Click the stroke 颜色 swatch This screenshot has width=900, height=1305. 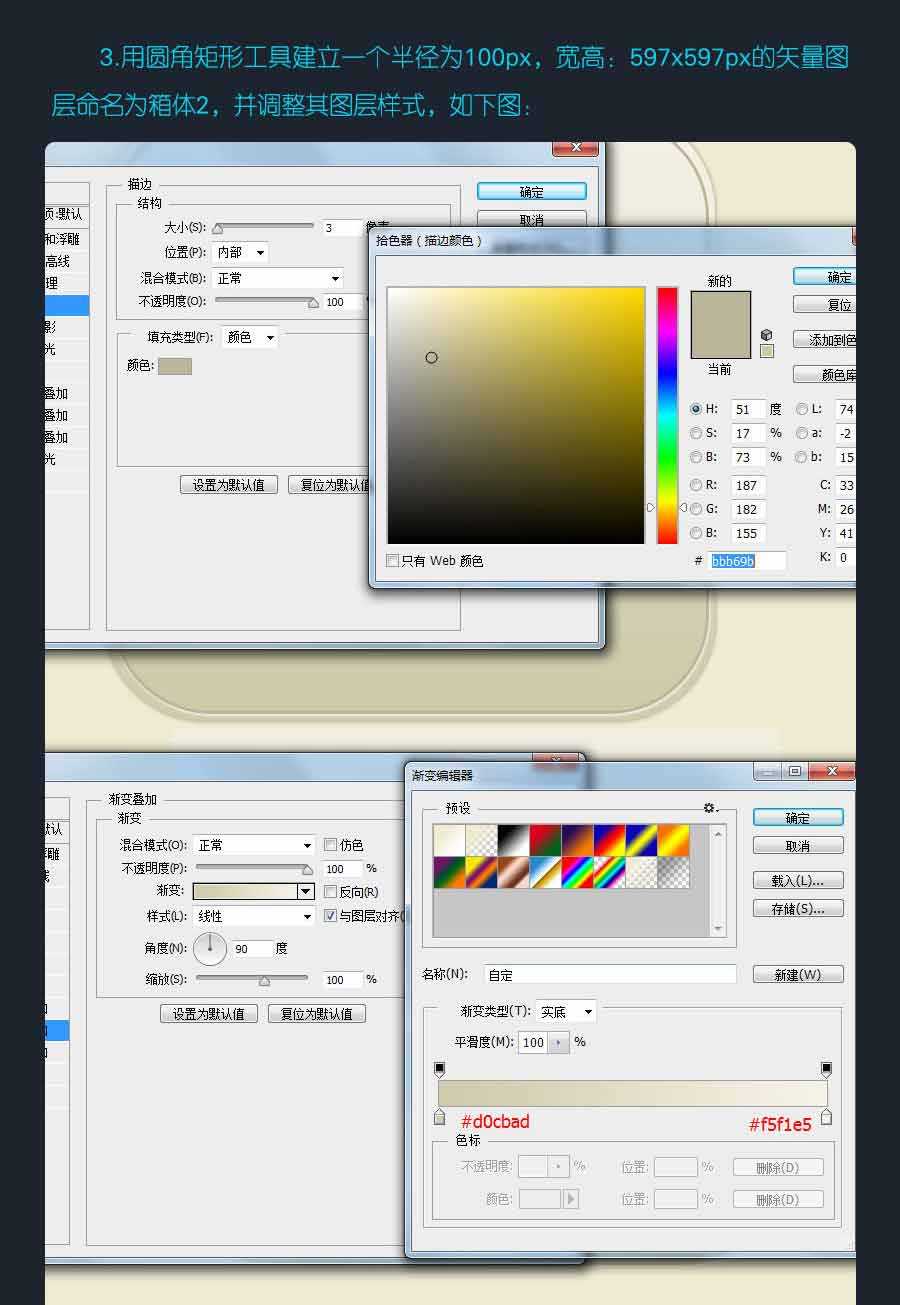(175, 366)
